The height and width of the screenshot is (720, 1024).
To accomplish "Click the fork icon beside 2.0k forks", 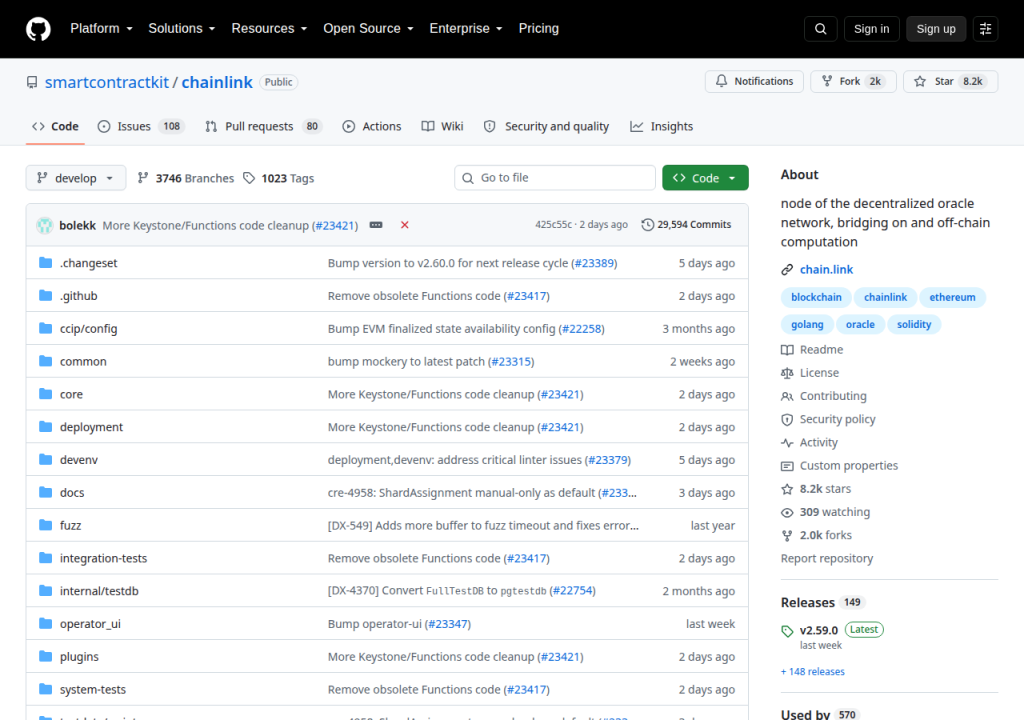I will [787, 536].
